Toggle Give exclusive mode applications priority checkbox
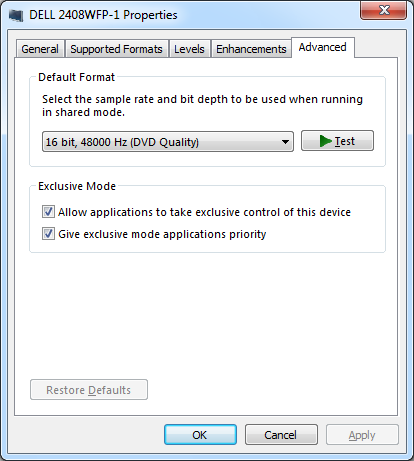 48,234
